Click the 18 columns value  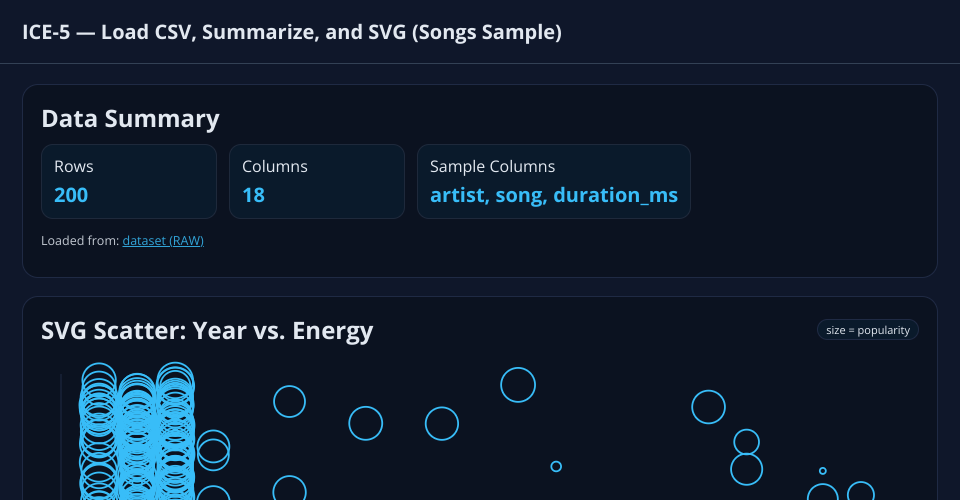[x=254, y=195]
